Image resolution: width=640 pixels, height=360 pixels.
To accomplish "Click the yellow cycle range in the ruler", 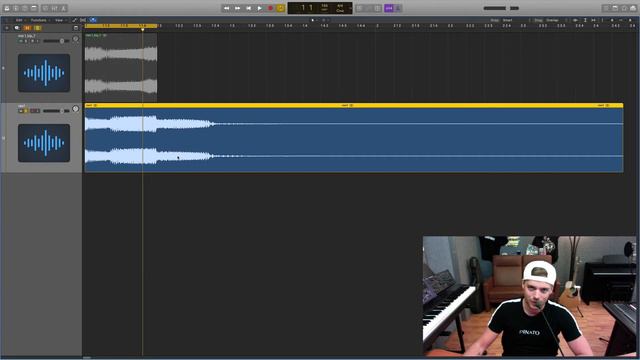I will [x=121, y=26].
